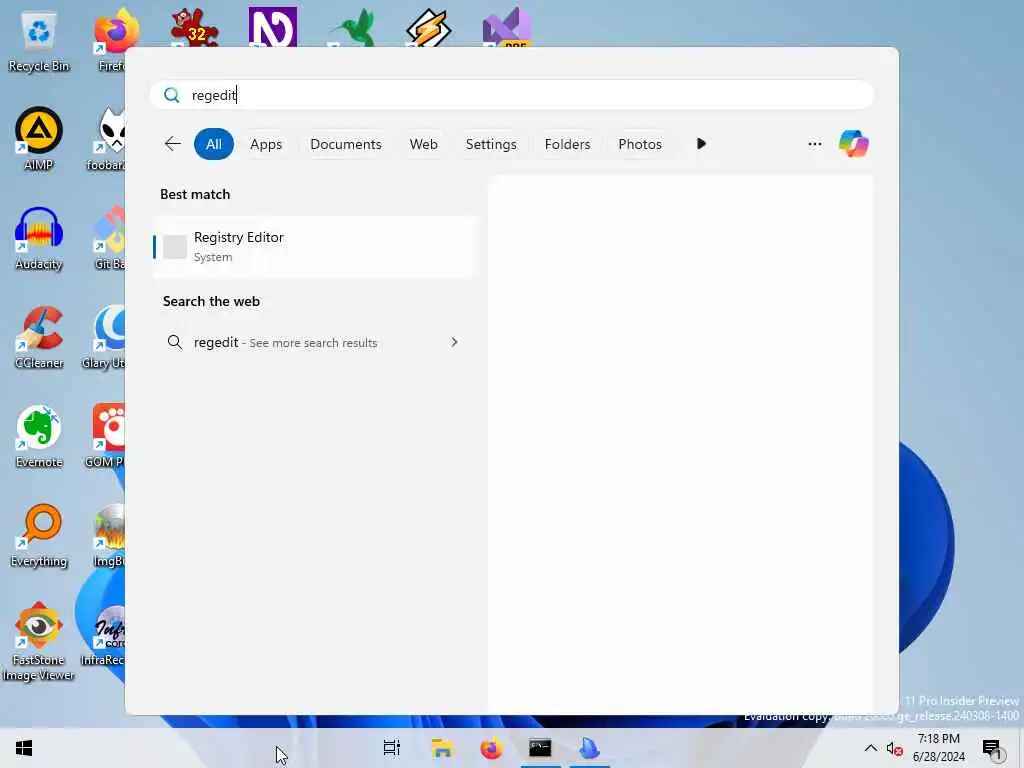Go back using the left arrow
The width and height of the screenshot is (1024, 768).
pos(173,144)
